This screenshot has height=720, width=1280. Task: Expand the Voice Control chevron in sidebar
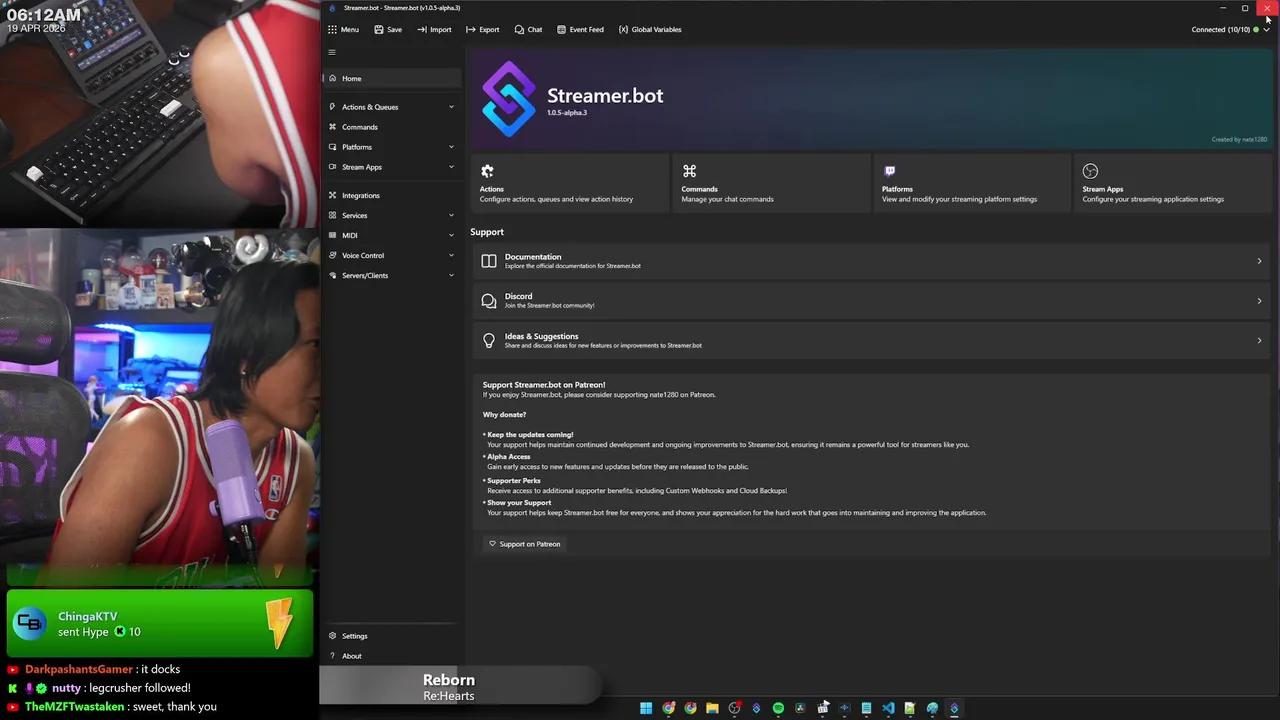[x=451, y=255]
